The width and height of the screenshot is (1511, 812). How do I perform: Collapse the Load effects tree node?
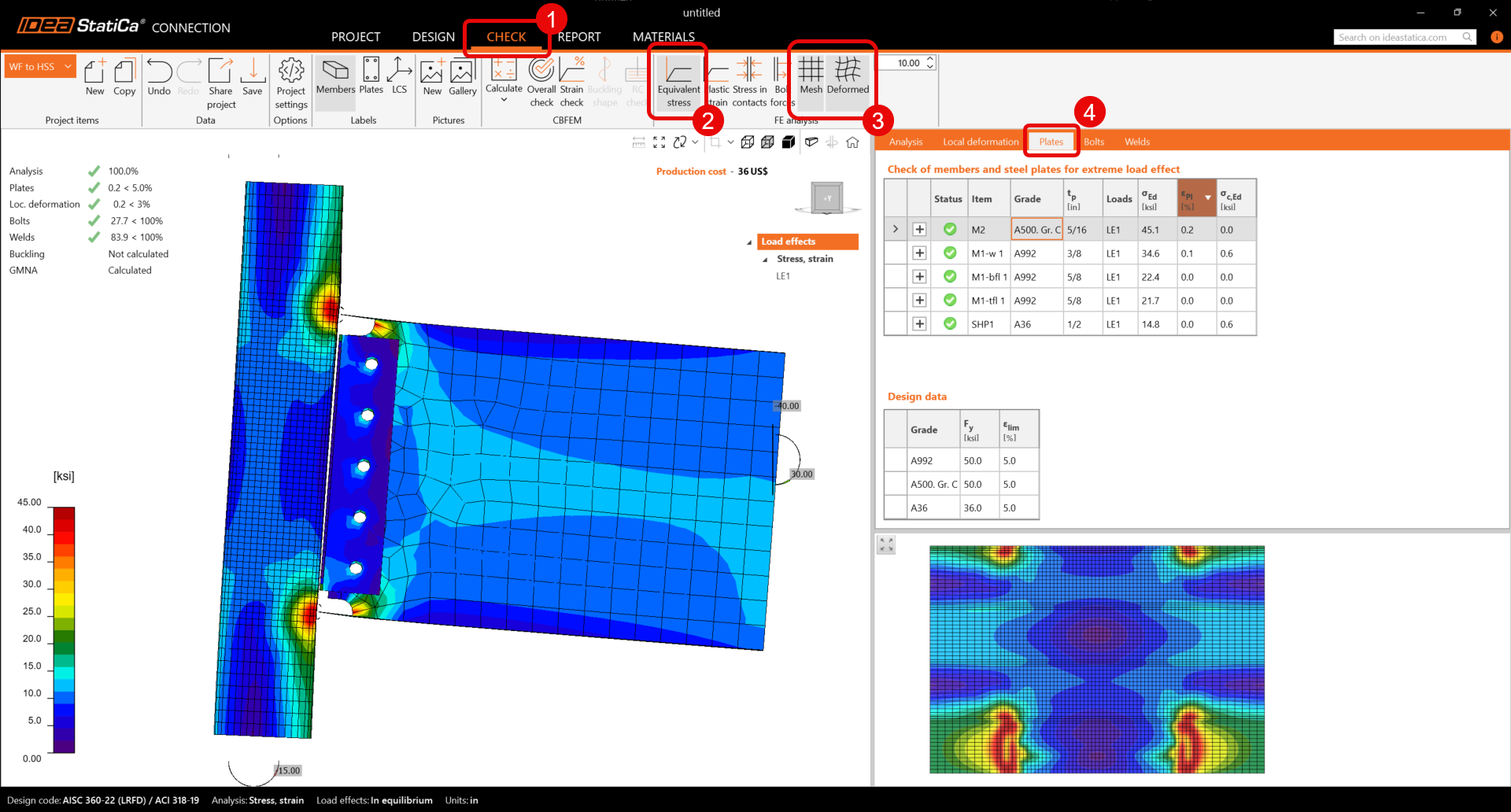tap(749, 242)
